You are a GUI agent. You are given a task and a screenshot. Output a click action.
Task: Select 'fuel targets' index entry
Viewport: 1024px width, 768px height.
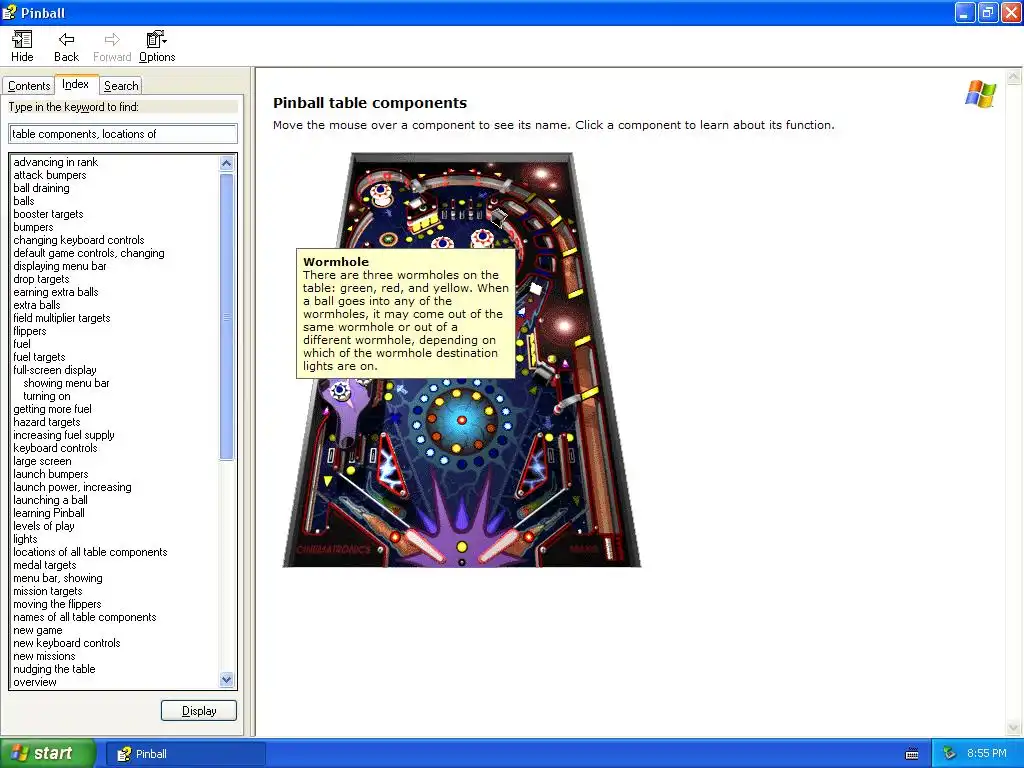[x=39, y=357]
